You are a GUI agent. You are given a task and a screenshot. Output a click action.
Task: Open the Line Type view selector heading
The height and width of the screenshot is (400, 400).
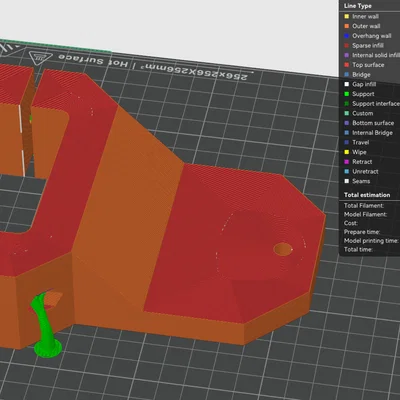pyautogui.click(x=358, y=6)
